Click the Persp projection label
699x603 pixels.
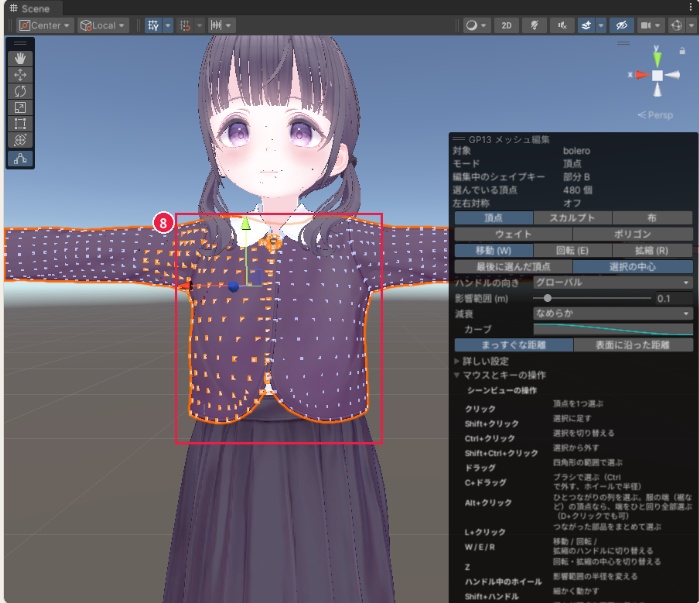655,115
